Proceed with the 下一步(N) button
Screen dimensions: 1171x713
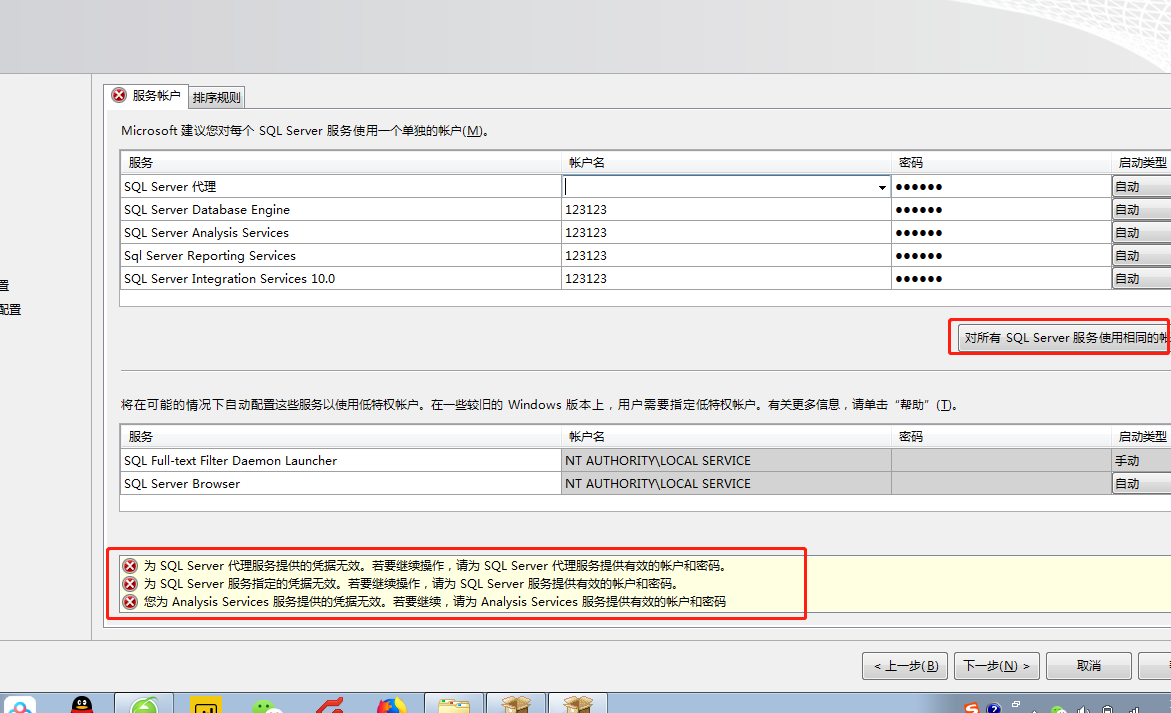coord(996,665)
